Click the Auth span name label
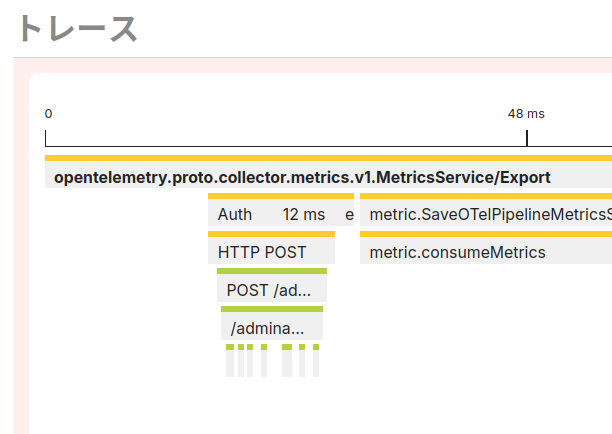The height and width of the screenshot is (434, 612). 235,214
